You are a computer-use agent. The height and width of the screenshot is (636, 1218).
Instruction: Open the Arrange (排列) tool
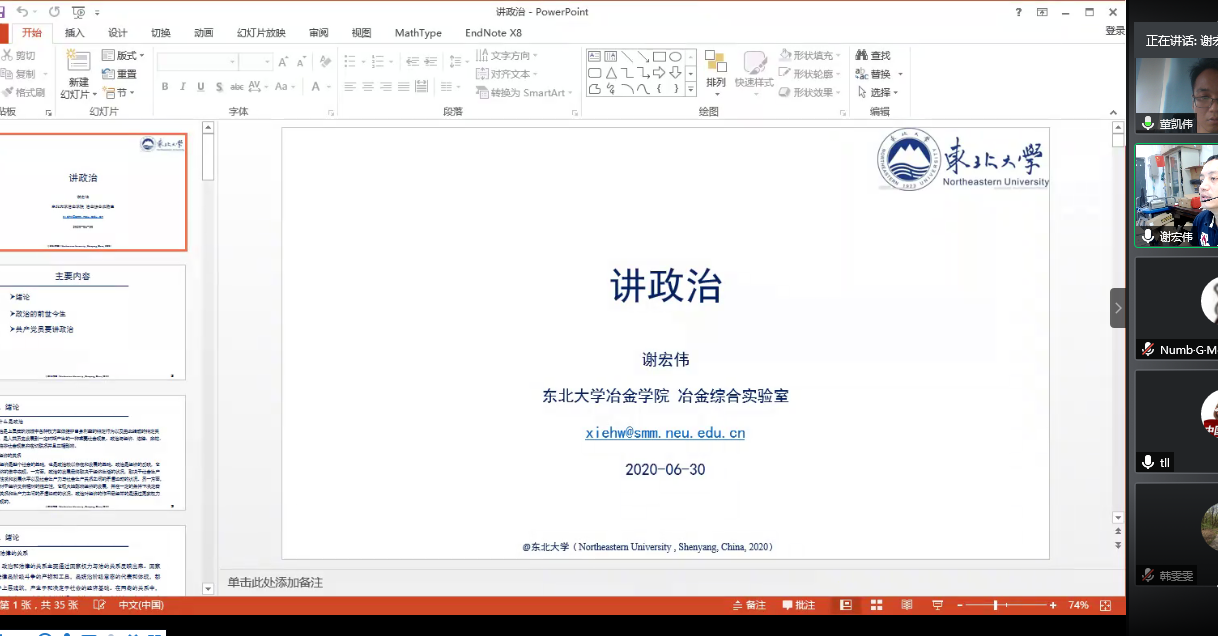point(715,70)
